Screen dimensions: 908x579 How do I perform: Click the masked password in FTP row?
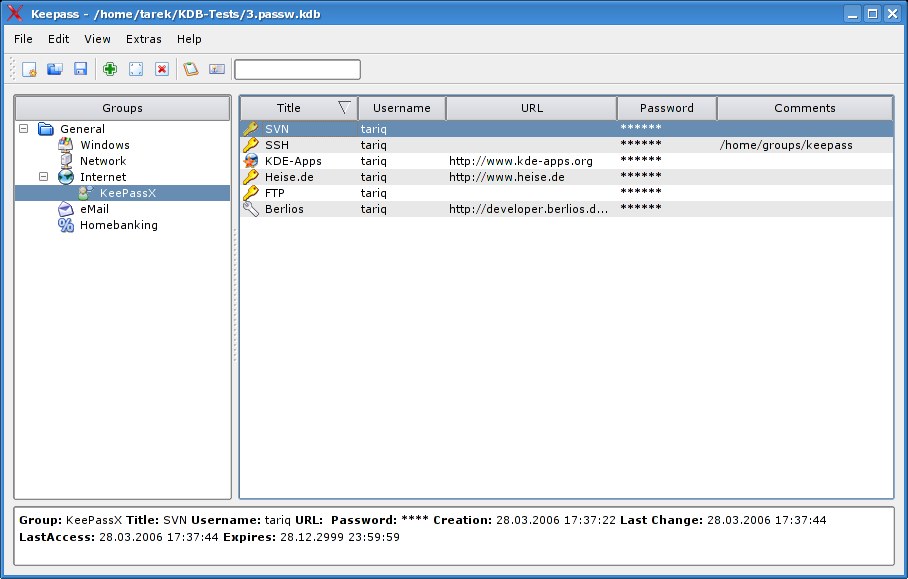pos(640,192)
